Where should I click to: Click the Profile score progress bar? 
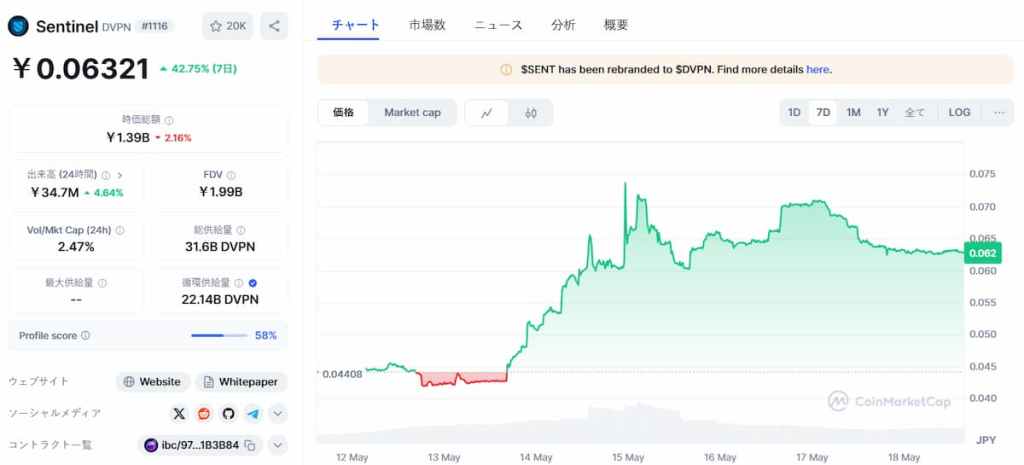click(219, 336)
